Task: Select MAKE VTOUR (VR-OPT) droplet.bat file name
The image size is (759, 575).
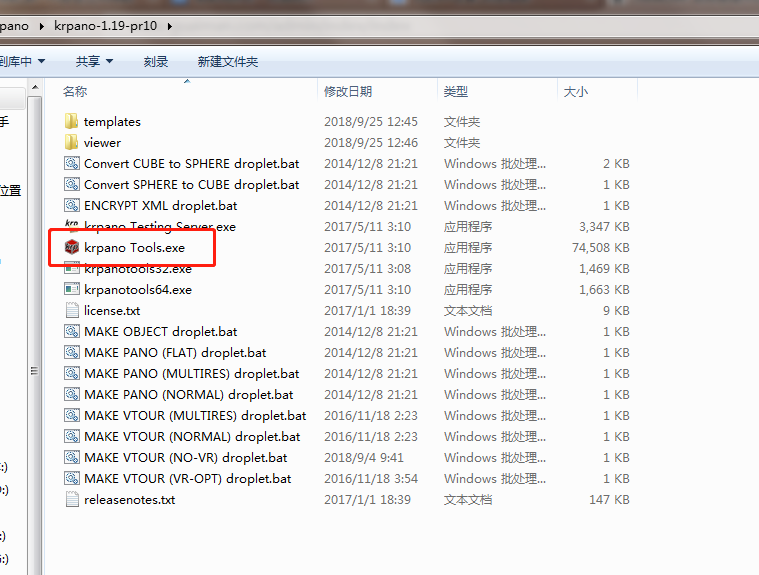Action: click(x=188, y=479)
